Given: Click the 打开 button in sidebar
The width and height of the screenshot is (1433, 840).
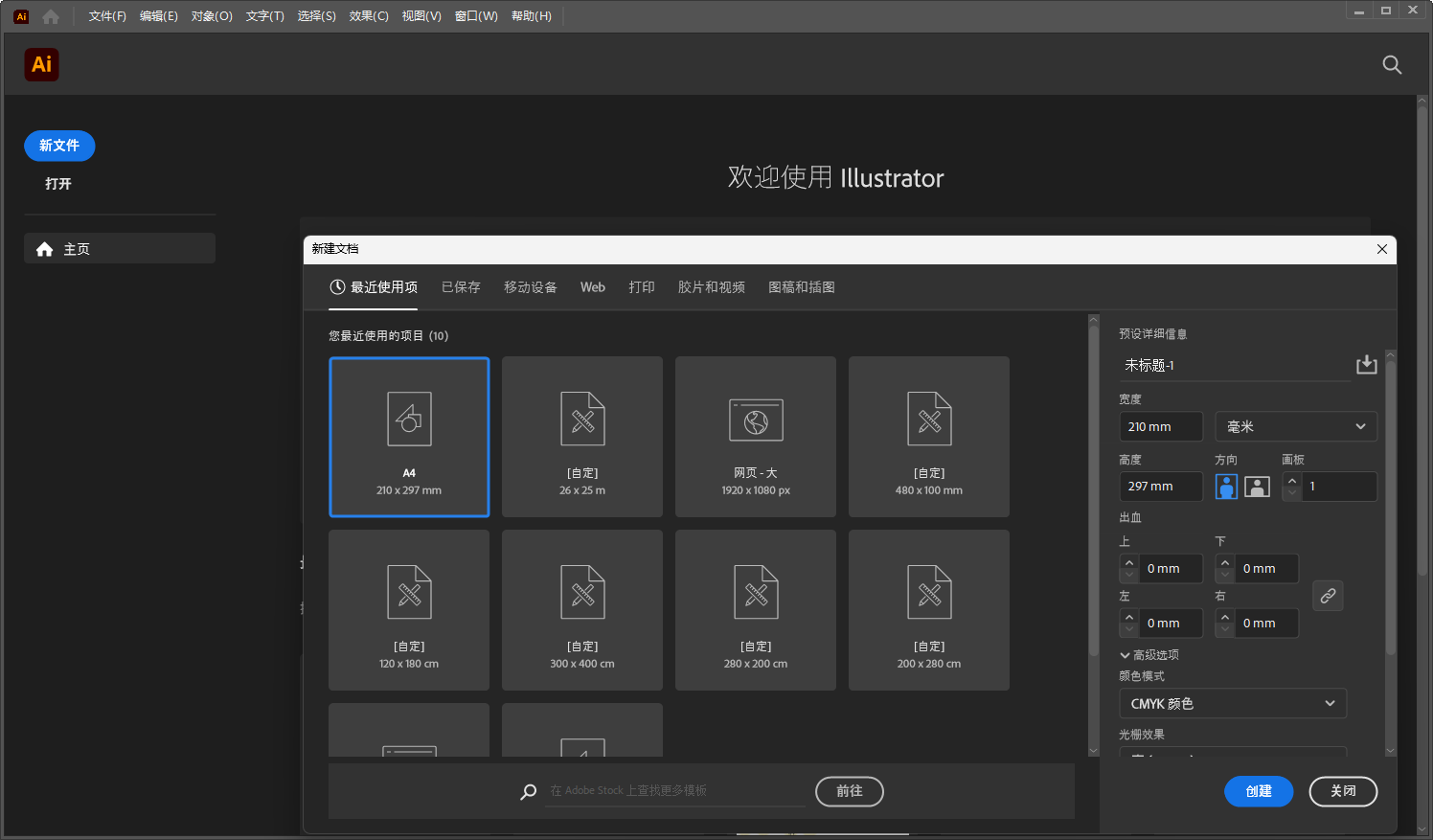Looking at the screenshot, I should [58, 184].
